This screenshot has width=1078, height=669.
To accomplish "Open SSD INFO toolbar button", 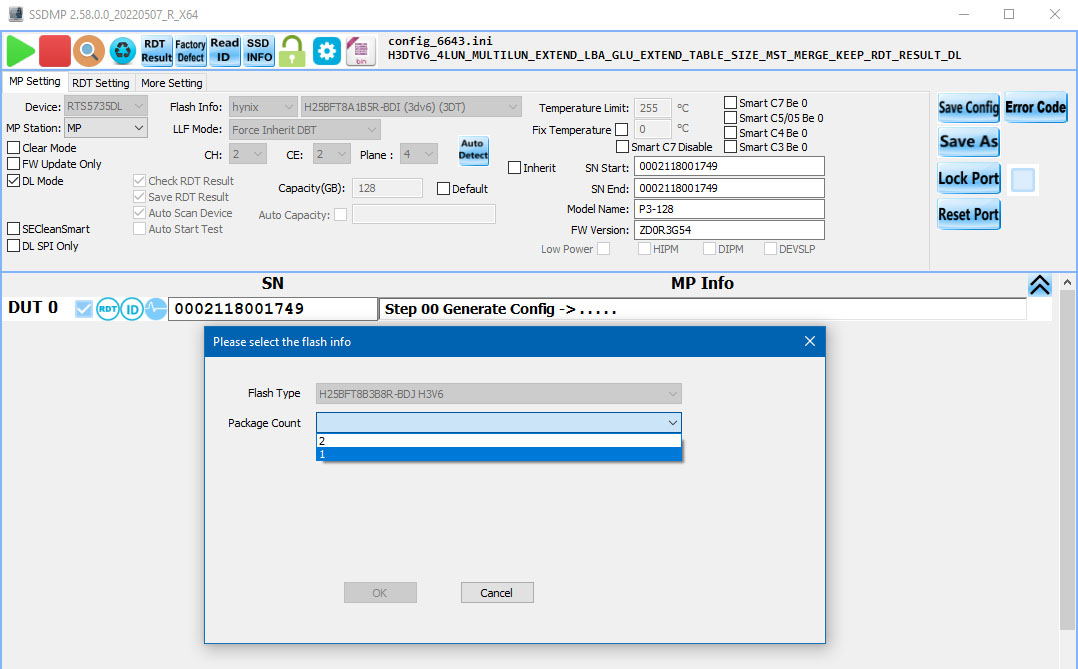I will (x=258, y=51).
